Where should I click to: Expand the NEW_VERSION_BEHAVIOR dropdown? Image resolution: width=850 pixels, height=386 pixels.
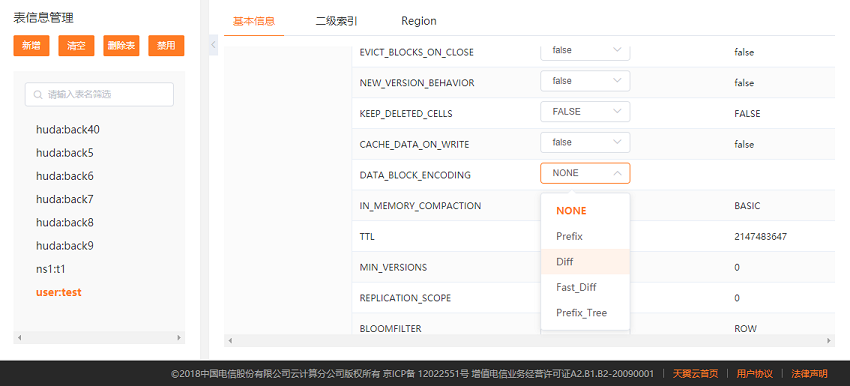tap(585, 81)
